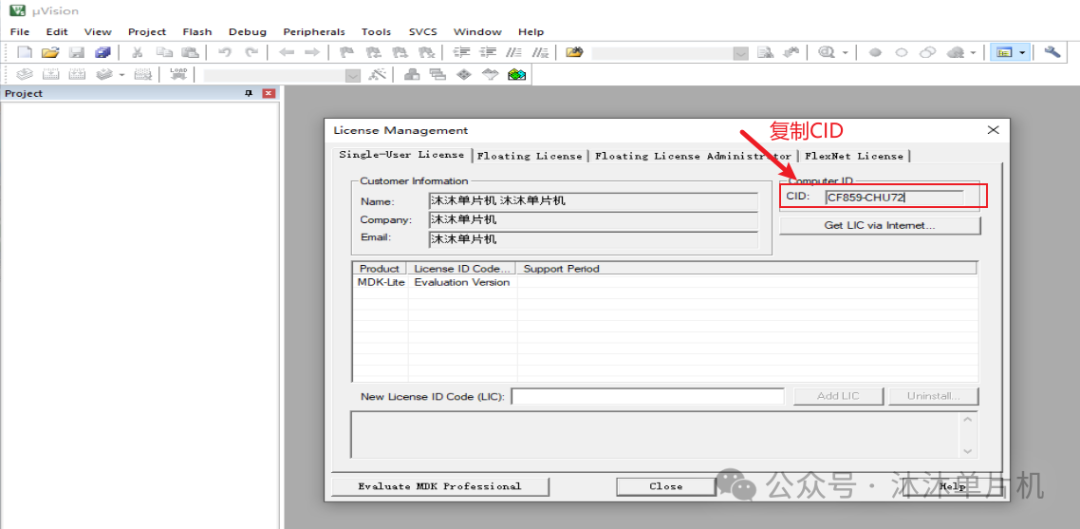The height and width of the screenshot is (529, 1080).
Task: Click the Copy toolbar icon
Action: click(163, 52)
